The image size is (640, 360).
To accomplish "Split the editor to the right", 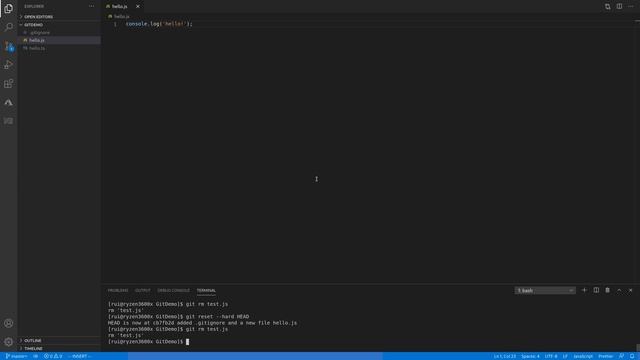I will pyautogui.click(x=619, y=7).
